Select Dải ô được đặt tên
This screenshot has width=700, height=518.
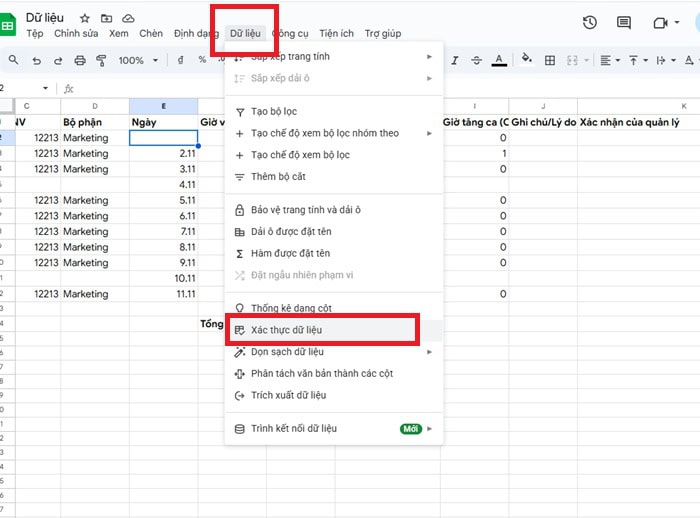click(x=334, y=232)
